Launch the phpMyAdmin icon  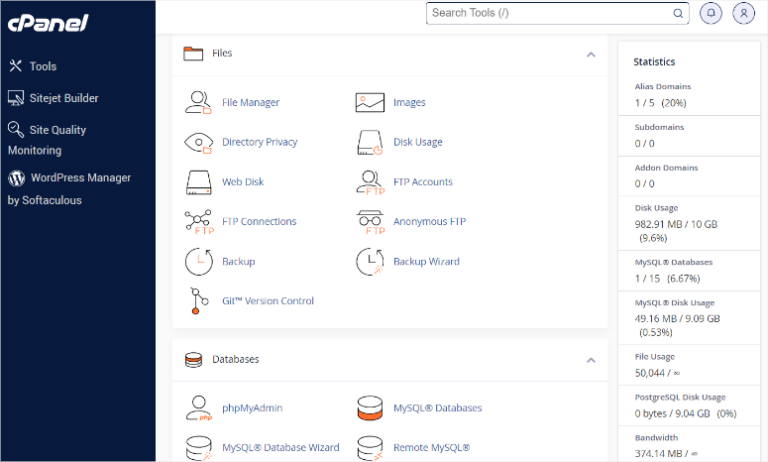(199, 408)
